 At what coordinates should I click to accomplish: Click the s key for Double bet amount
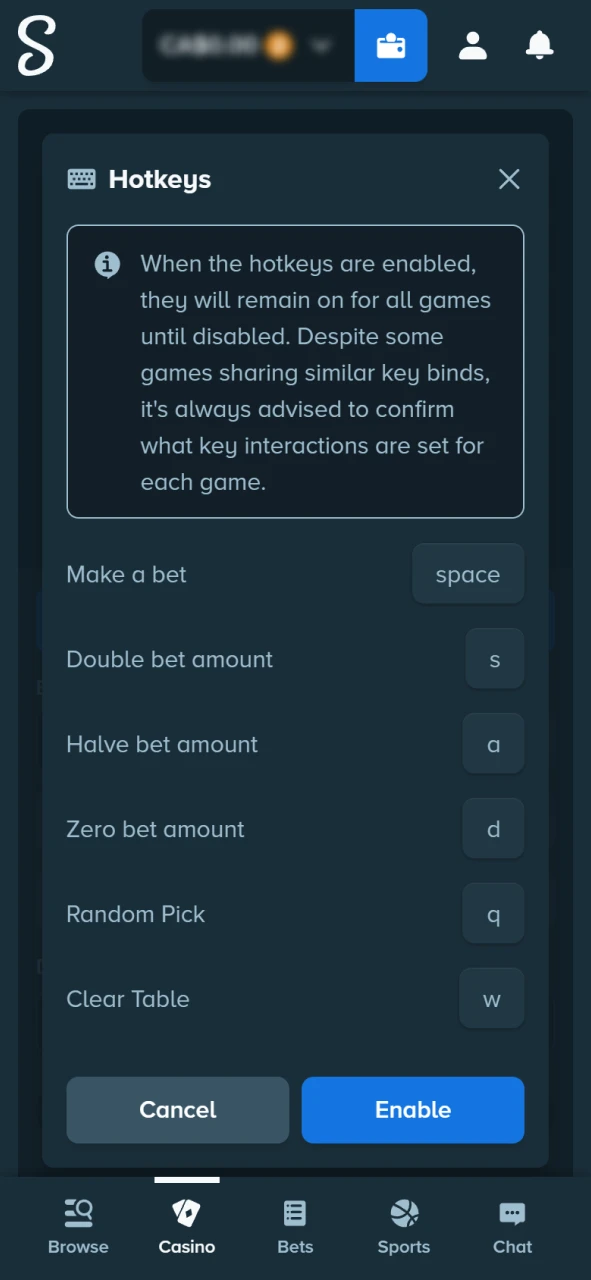494,659
